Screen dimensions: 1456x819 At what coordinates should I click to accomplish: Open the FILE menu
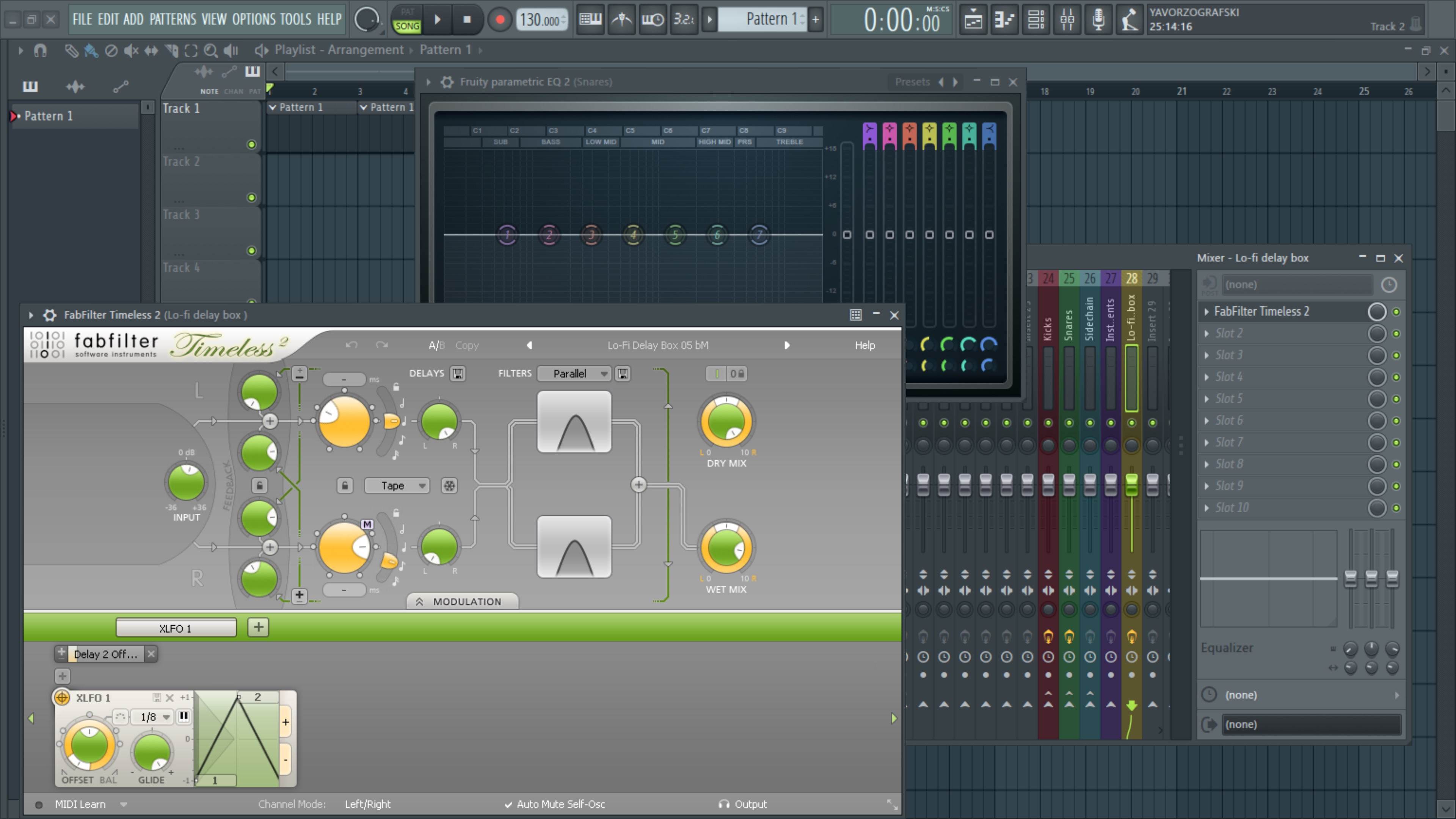[x=82, y=19]
